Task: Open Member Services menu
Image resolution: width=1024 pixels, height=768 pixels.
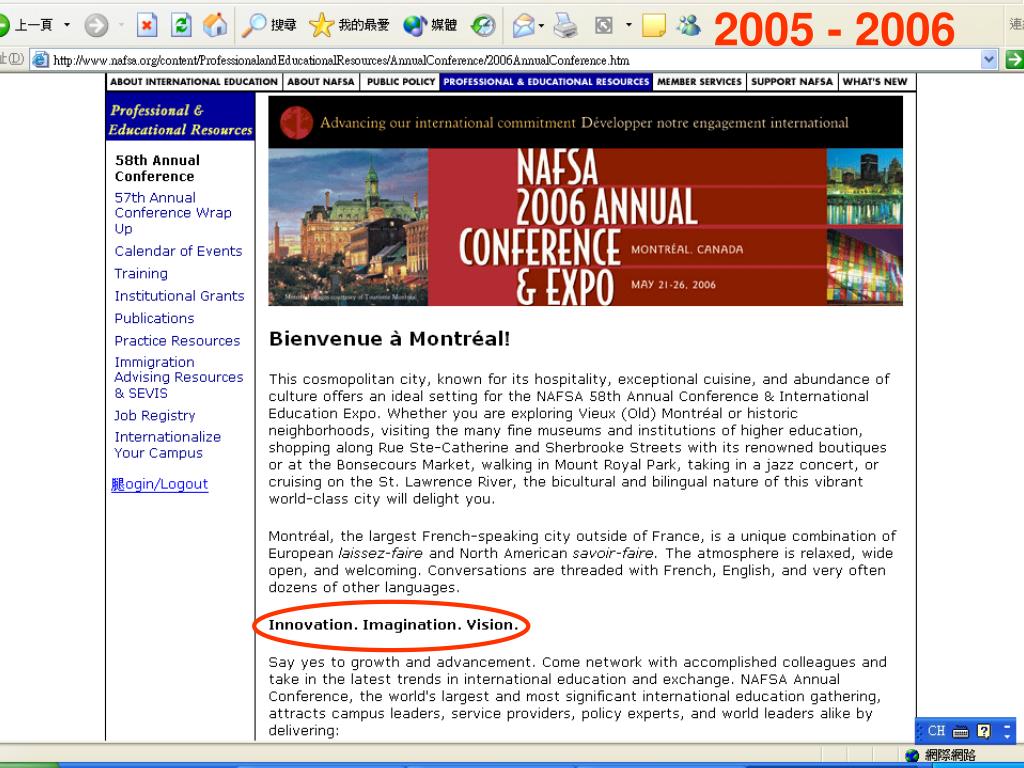Action: point(699,82)
